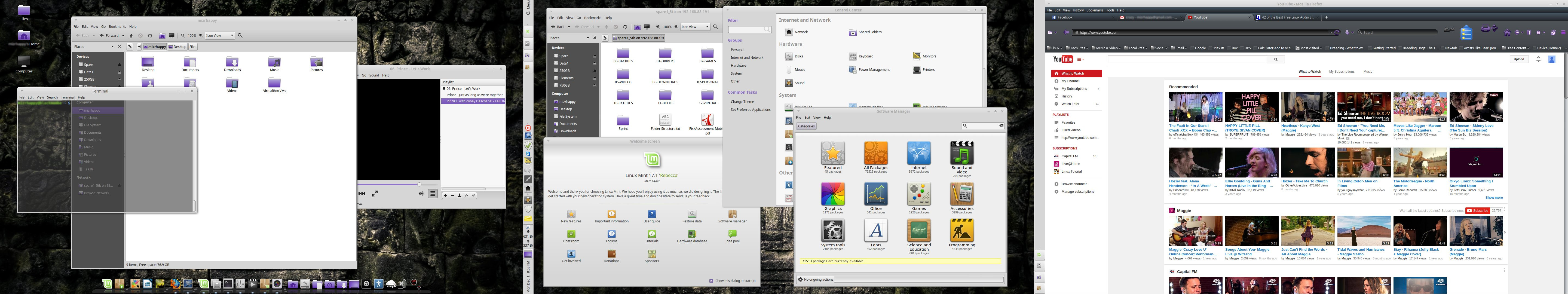This screenshot has height=294, width=1568.
Task: Open User guide in Welcome Screen
Action: [651, 217]
